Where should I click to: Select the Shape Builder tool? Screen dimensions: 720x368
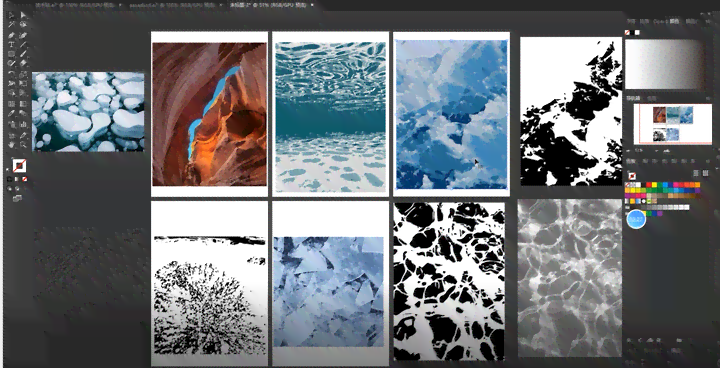click(x=11, y=92)
